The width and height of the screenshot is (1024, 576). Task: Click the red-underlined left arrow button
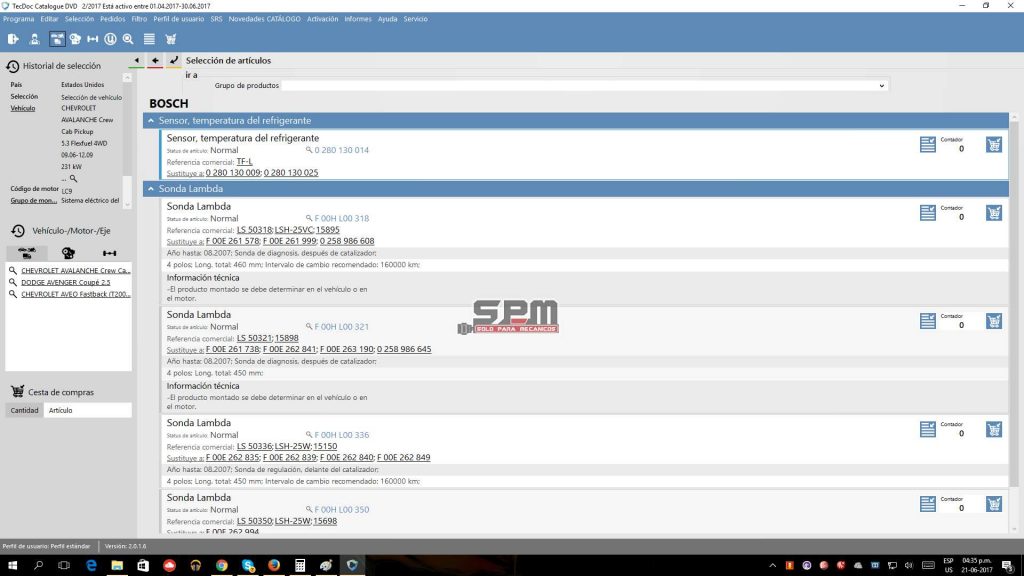155,61
